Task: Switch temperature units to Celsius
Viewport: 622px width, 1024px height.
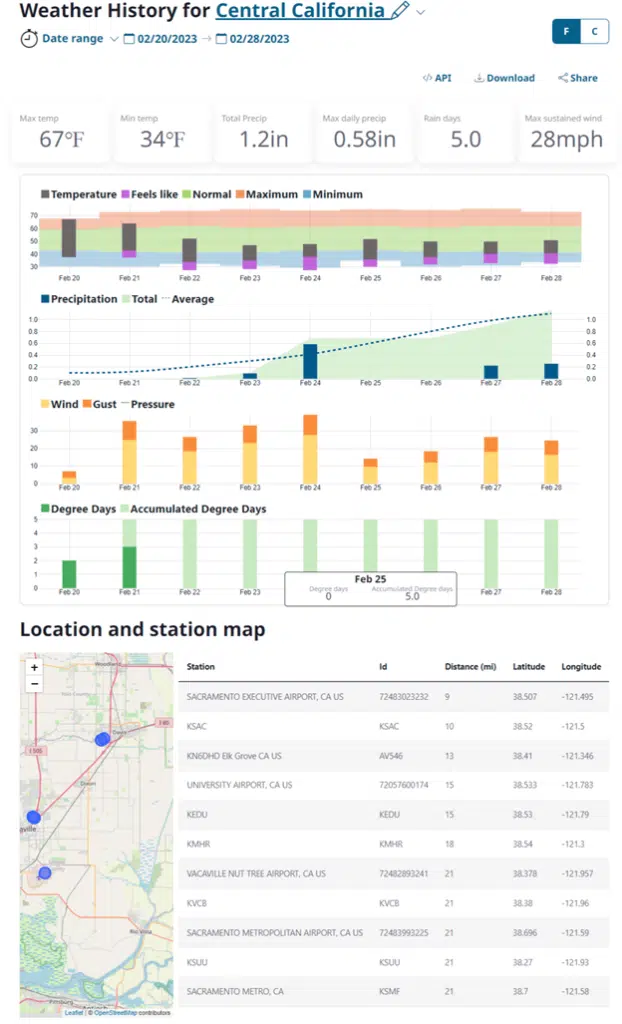Action: [594, 31]
